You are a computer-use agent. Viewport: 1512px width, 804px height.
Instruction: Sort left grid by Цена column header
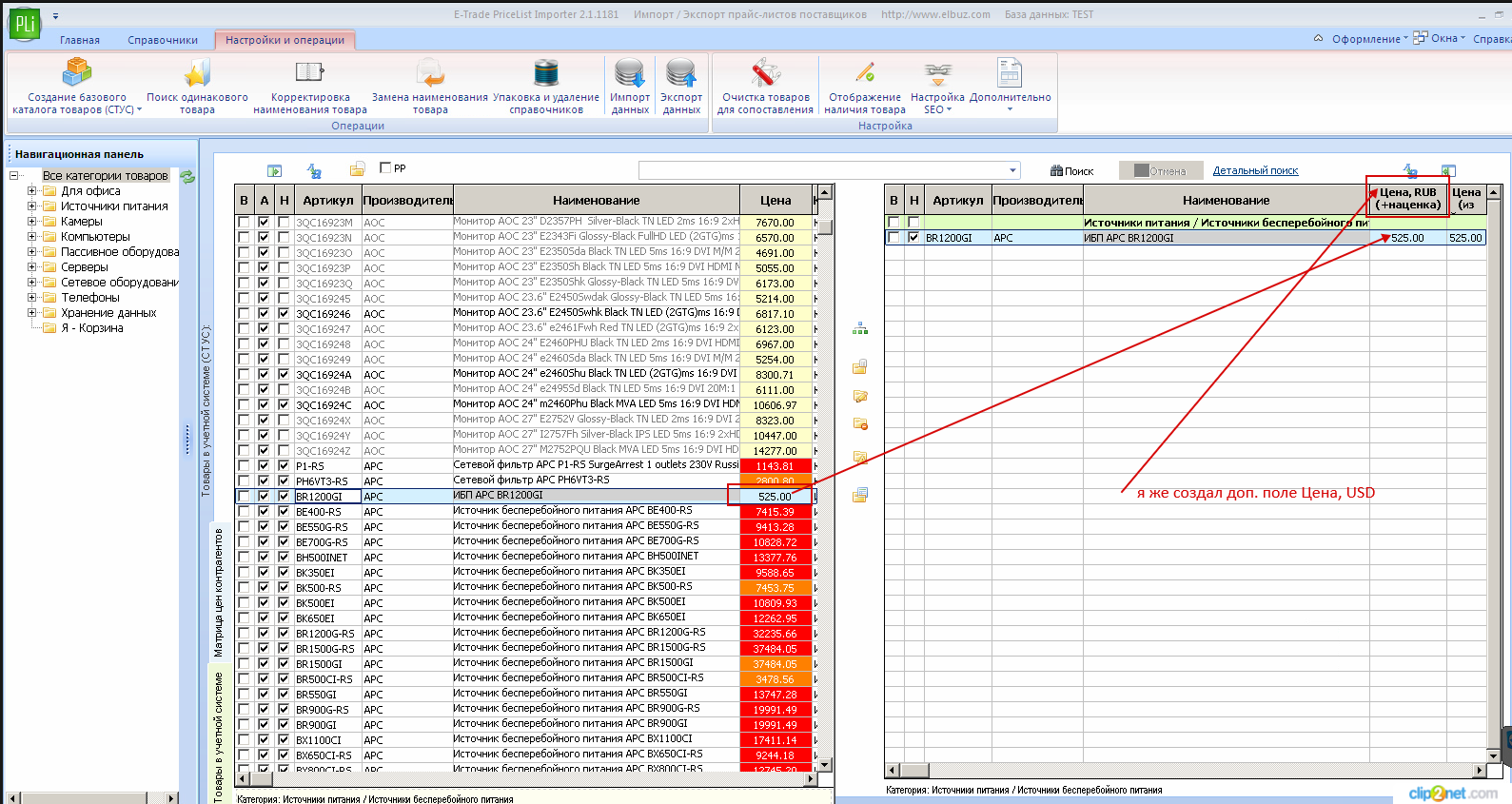pyautogui.click(x=776, y=200)
